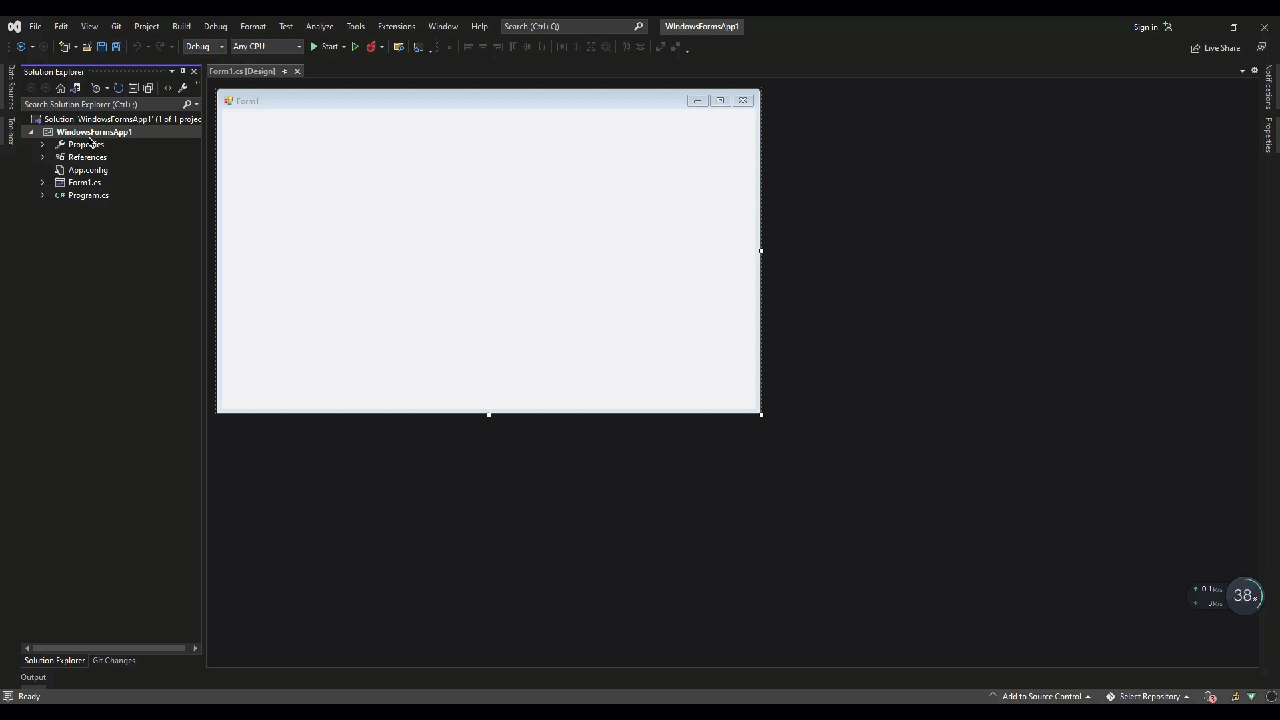Click the View Code icon in Solution Explorer
This screenshot has height=720, width=1280.
167,88
